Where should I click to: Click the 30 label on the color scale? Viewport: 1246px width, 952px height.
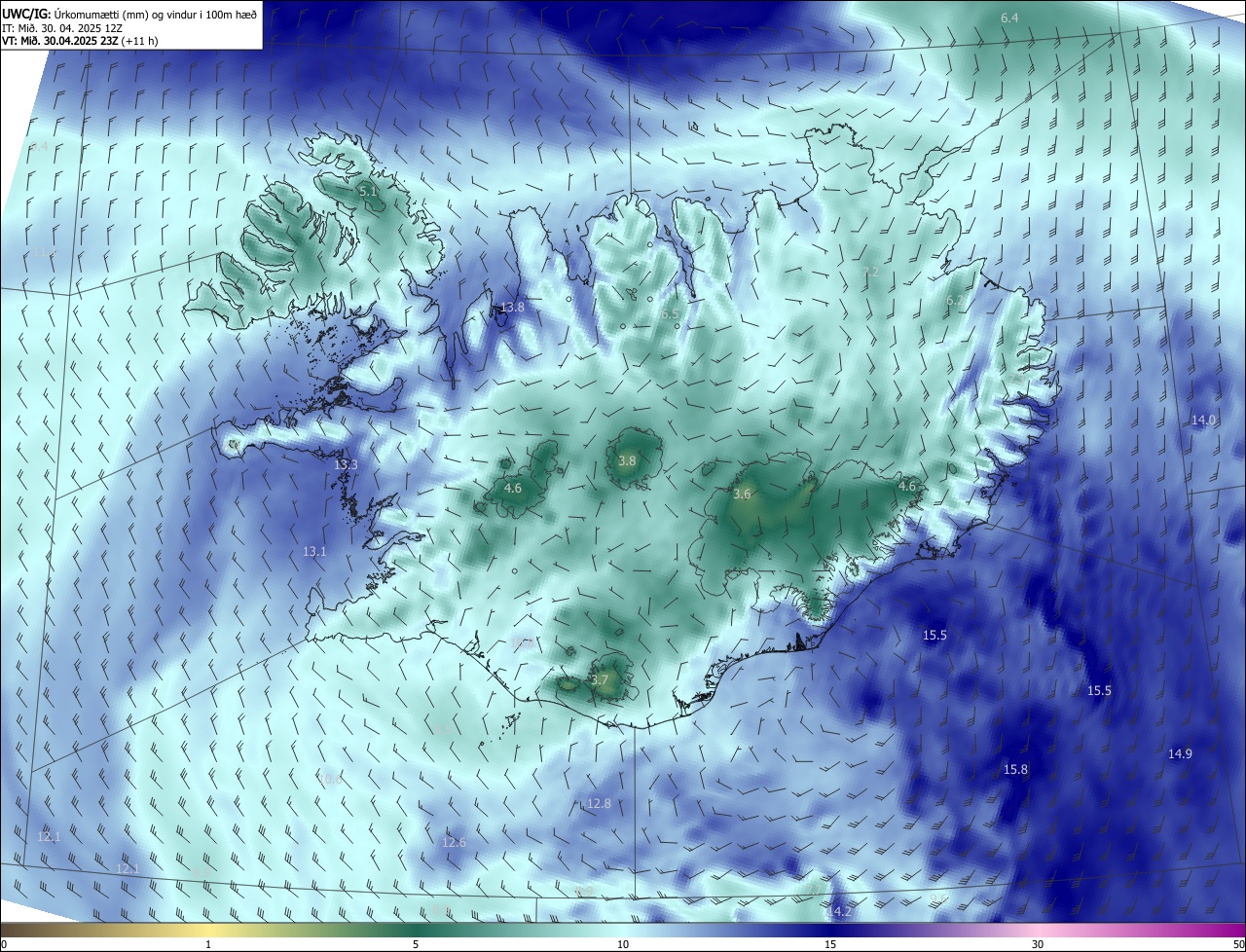coord(1038,944)
